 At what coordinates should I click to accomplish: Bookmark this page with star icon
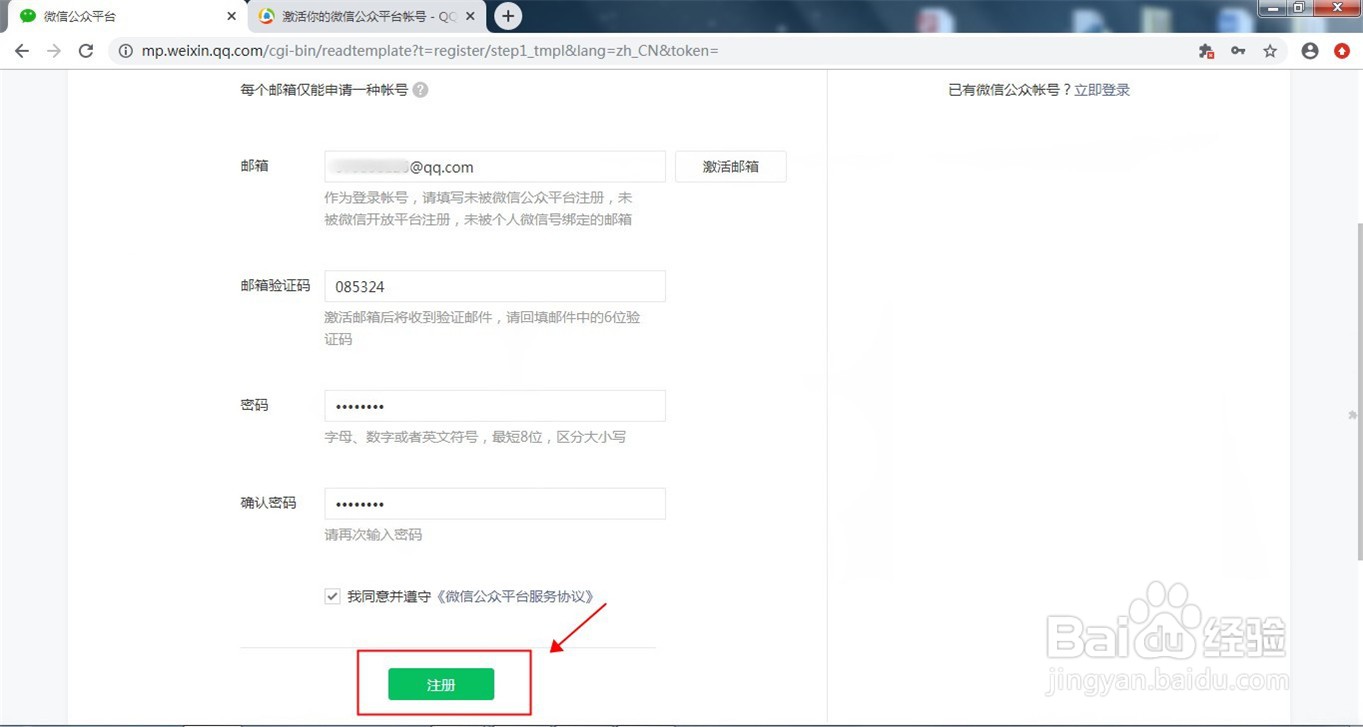tap(1270, 51)
